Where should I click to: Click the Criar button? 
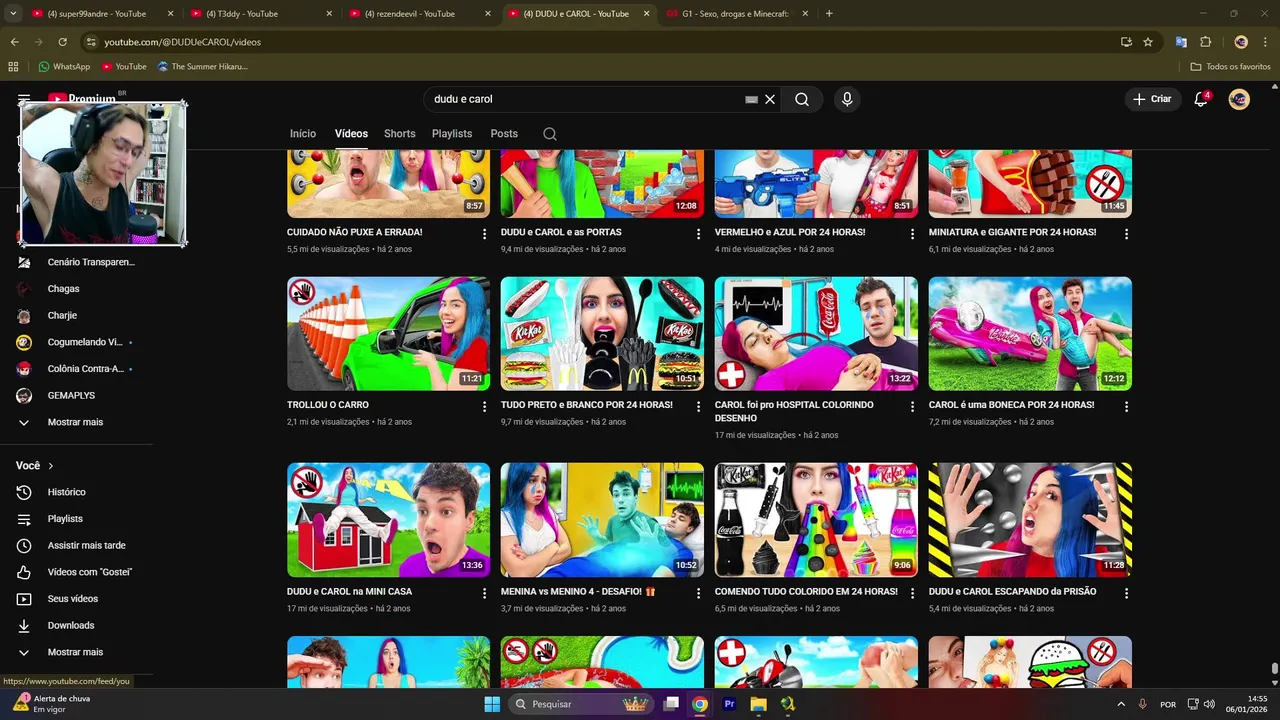[1152, 99]
